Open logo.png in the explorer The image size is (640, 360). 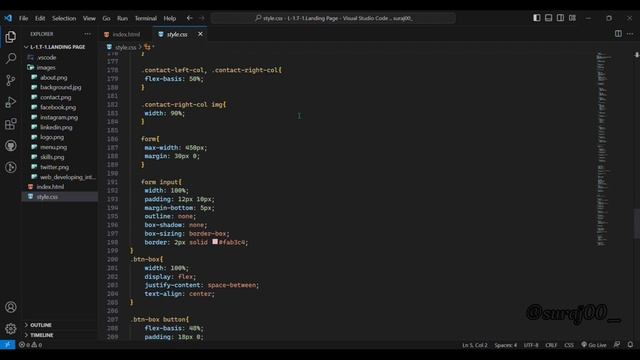52,137
